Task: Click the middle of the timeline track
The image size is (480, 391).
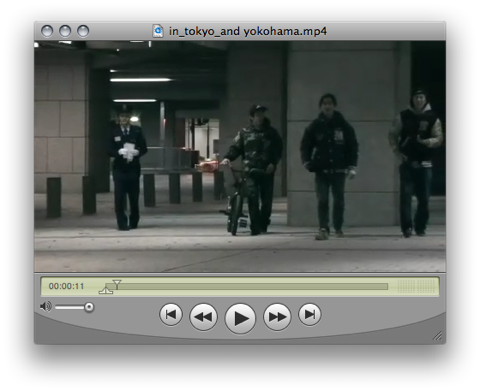Action: tap(247, 287)
